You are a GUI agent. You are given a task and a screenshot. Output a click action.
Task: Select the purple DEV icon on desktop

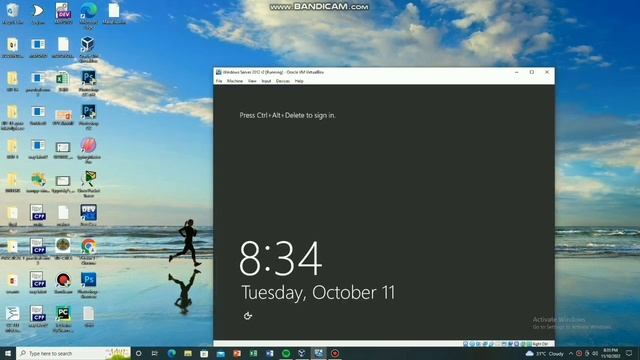pyautogui.click(x=63, y=13)
